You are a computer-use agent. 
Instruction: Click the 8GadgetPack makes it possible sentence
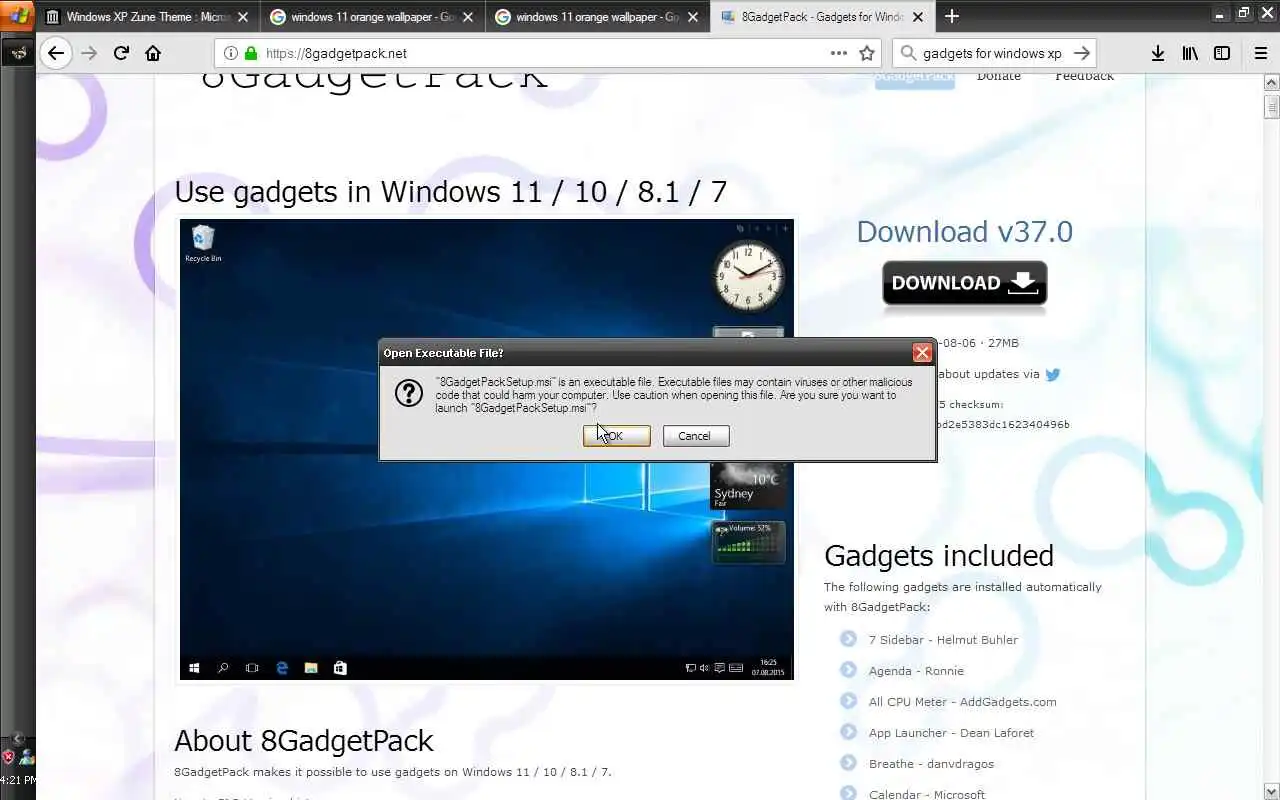point(392,772)
